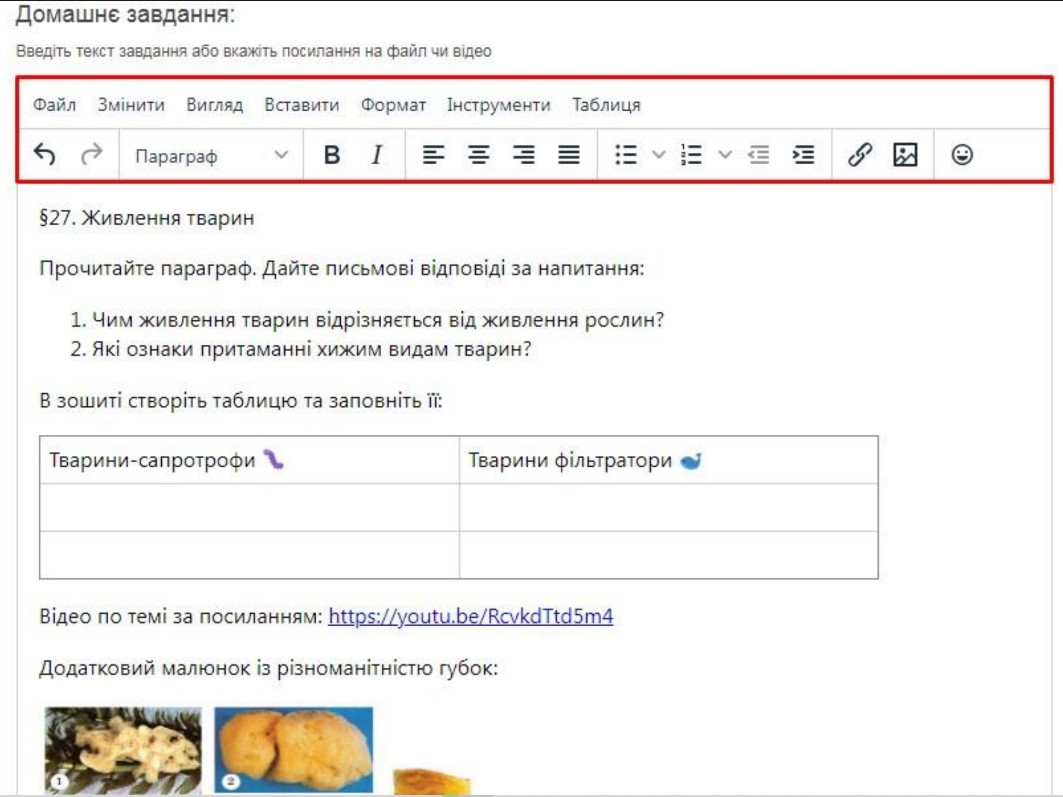Image resolution: width=1063 pixels, height=797 pixels.
Task: Insert a numbered list
Action: coord(691,155)
